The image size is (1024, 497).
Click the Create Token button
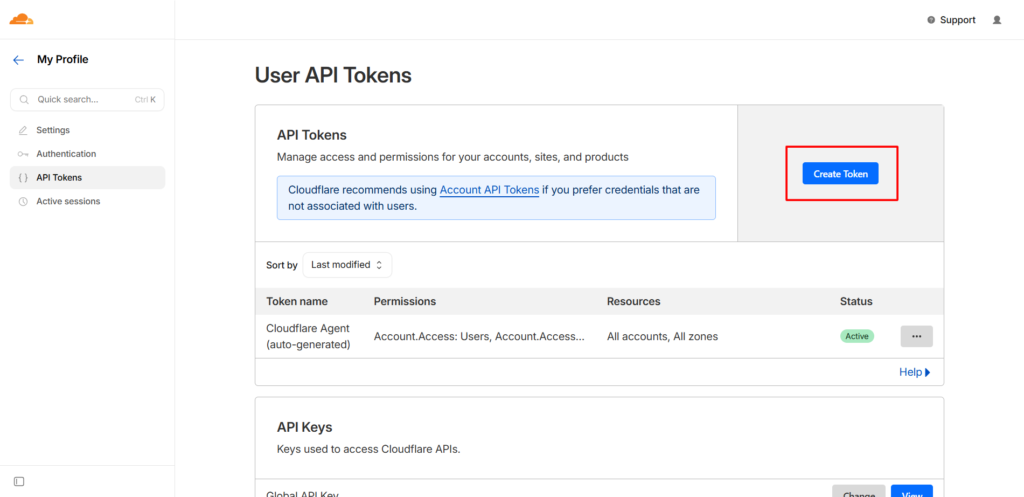click(840, 174)
